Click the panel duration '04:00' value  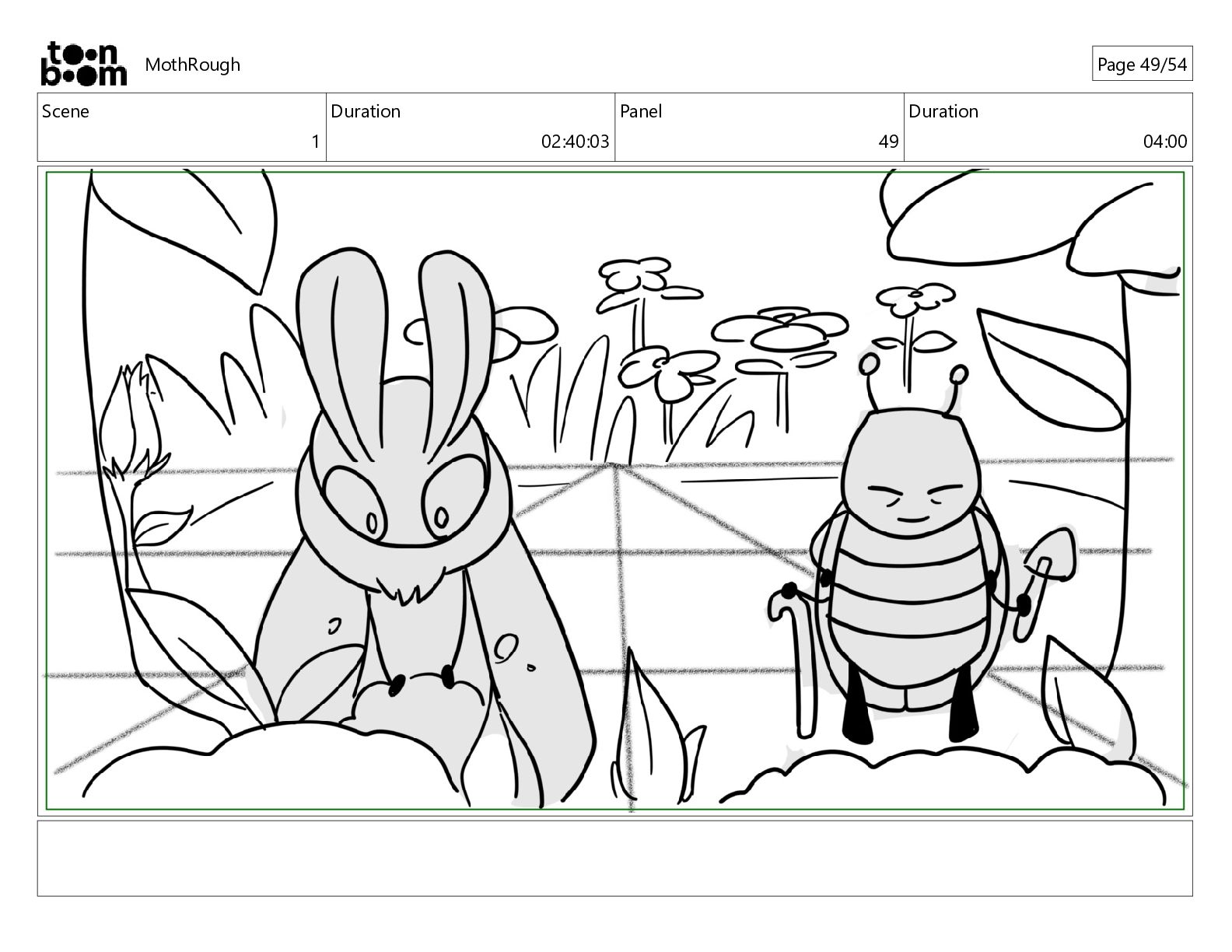[1164, 142]
